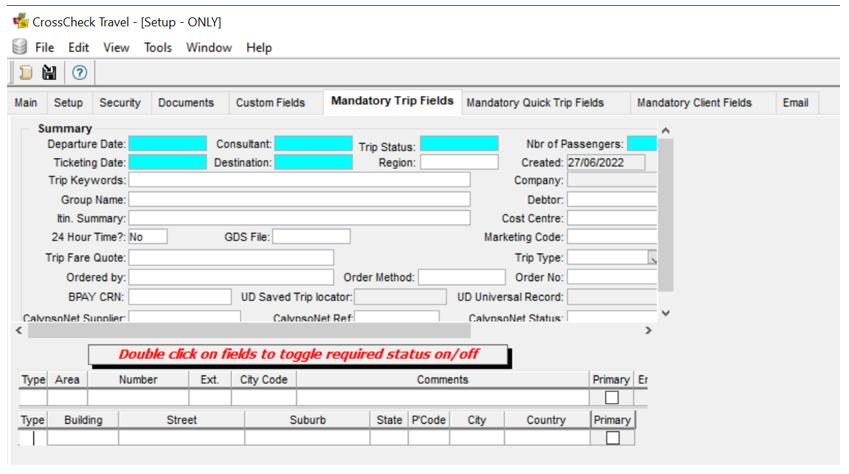Click the scroll/notes toolbar icon

coord(25,73)
